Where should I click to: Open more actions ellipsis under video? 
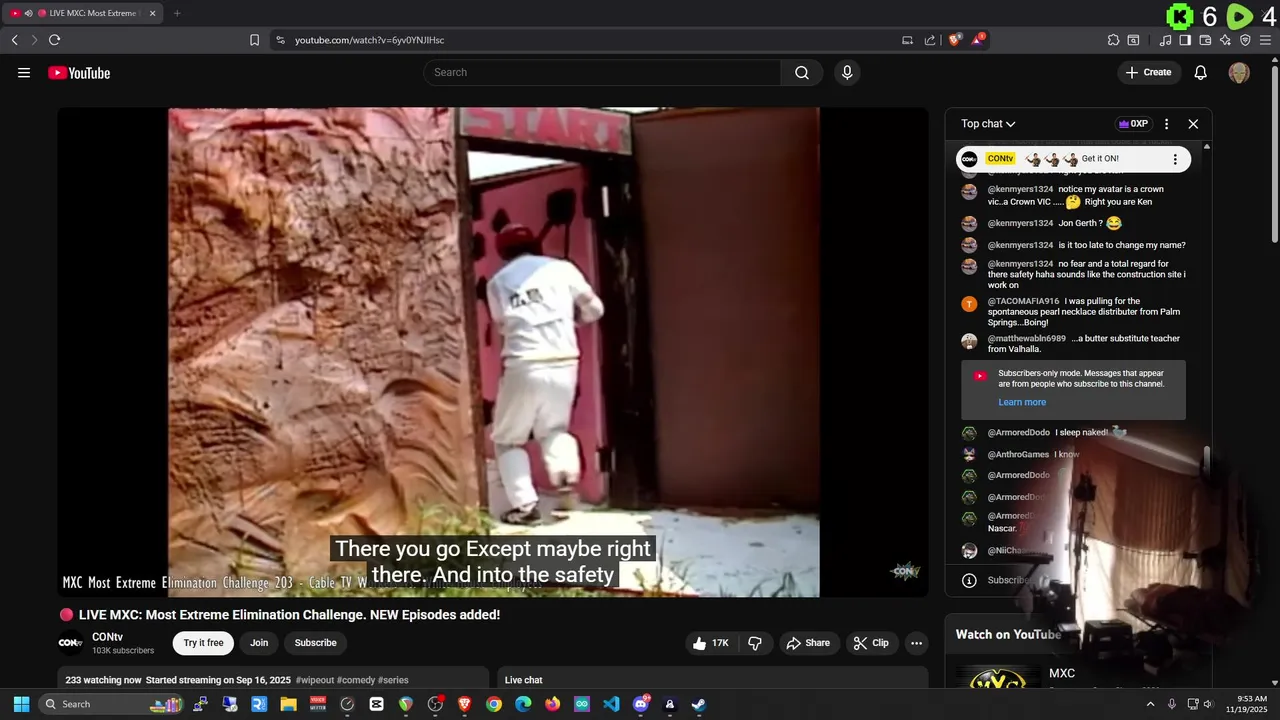(915, 643)
